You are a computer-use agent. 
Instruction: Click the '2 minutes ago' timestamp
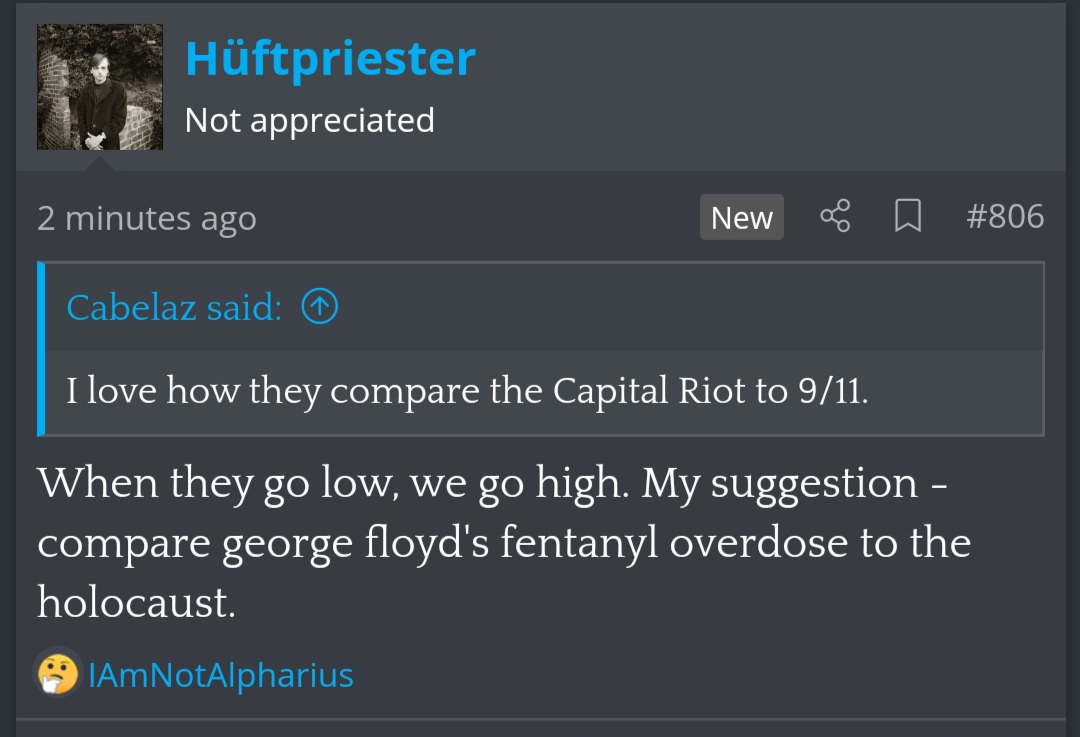coord(147,218)
